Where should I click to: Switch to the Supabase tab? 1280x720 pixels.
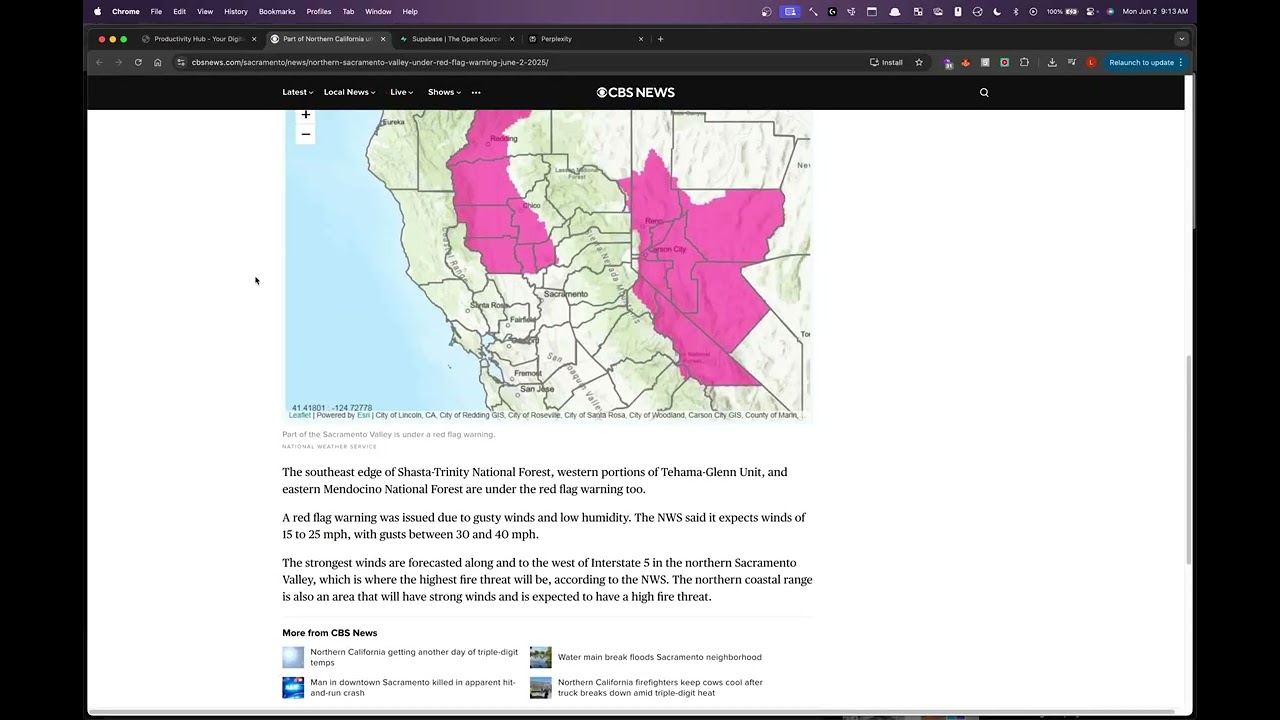click(x=456, y=39)
